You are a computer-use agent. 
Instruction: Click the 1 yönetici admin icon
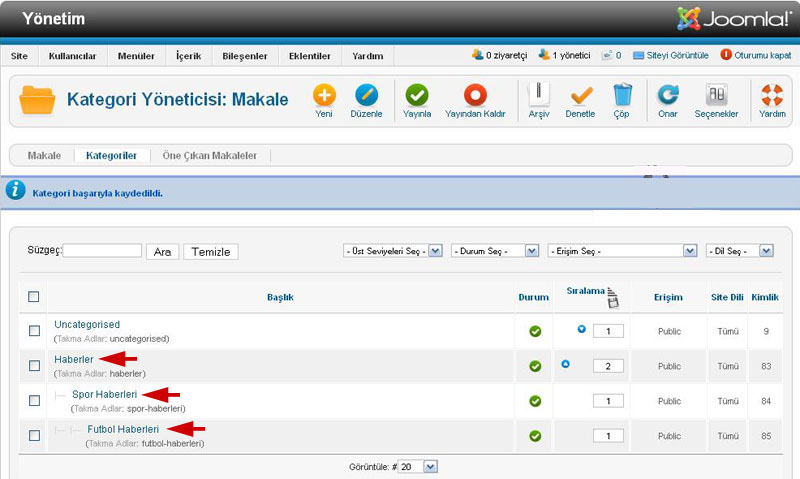click(544, 54)
